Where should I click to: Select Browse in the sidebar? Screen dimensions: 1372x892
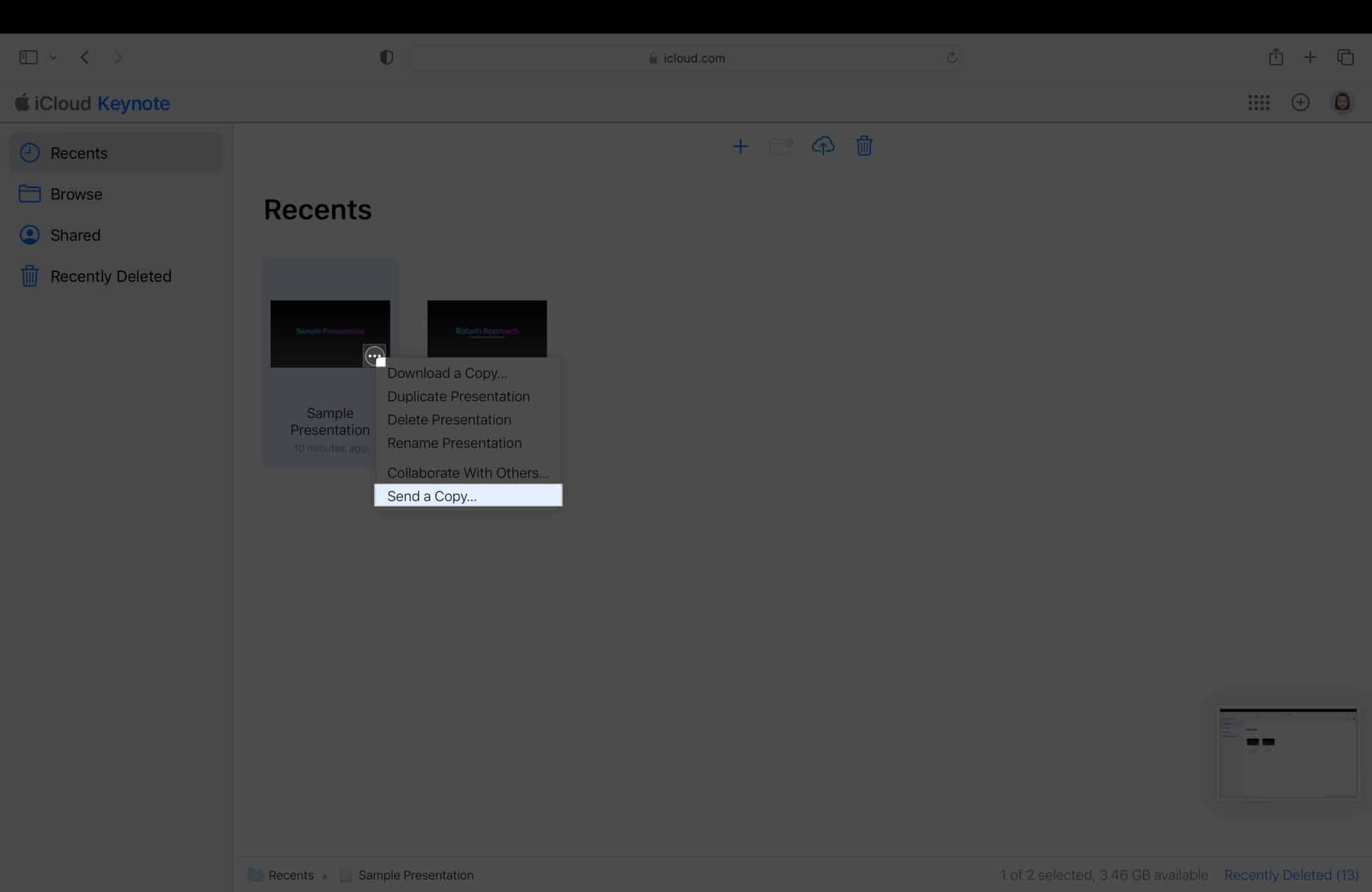(116, 194)
